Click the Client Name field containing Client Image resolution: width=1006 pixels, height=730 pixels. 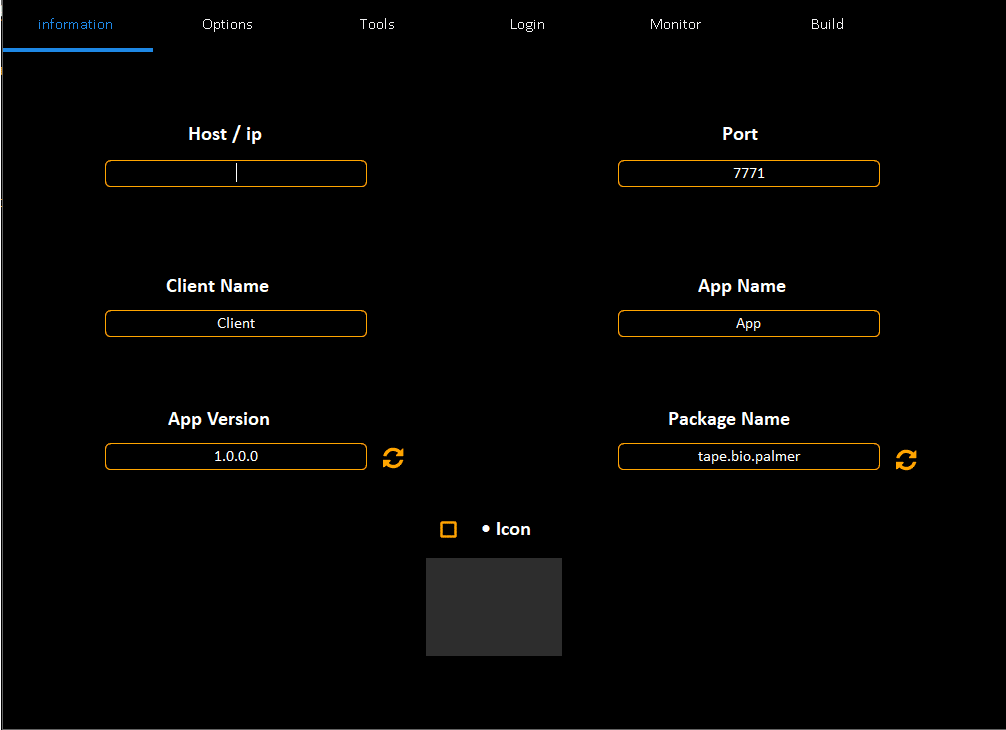(235, 323)
